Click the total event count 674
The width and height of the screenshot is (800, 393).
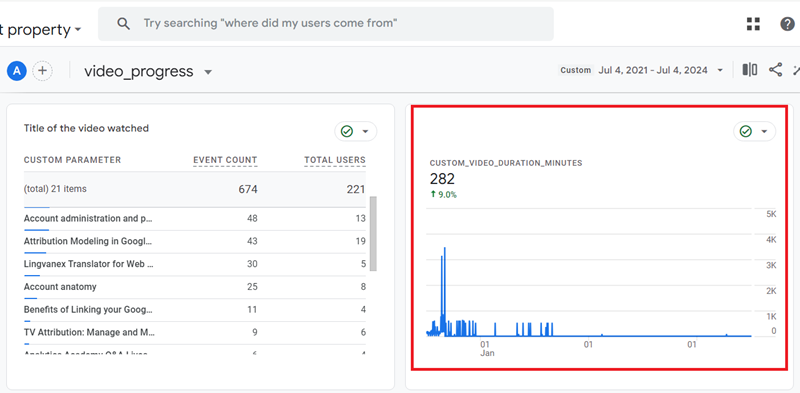click(x=248, y=189)
